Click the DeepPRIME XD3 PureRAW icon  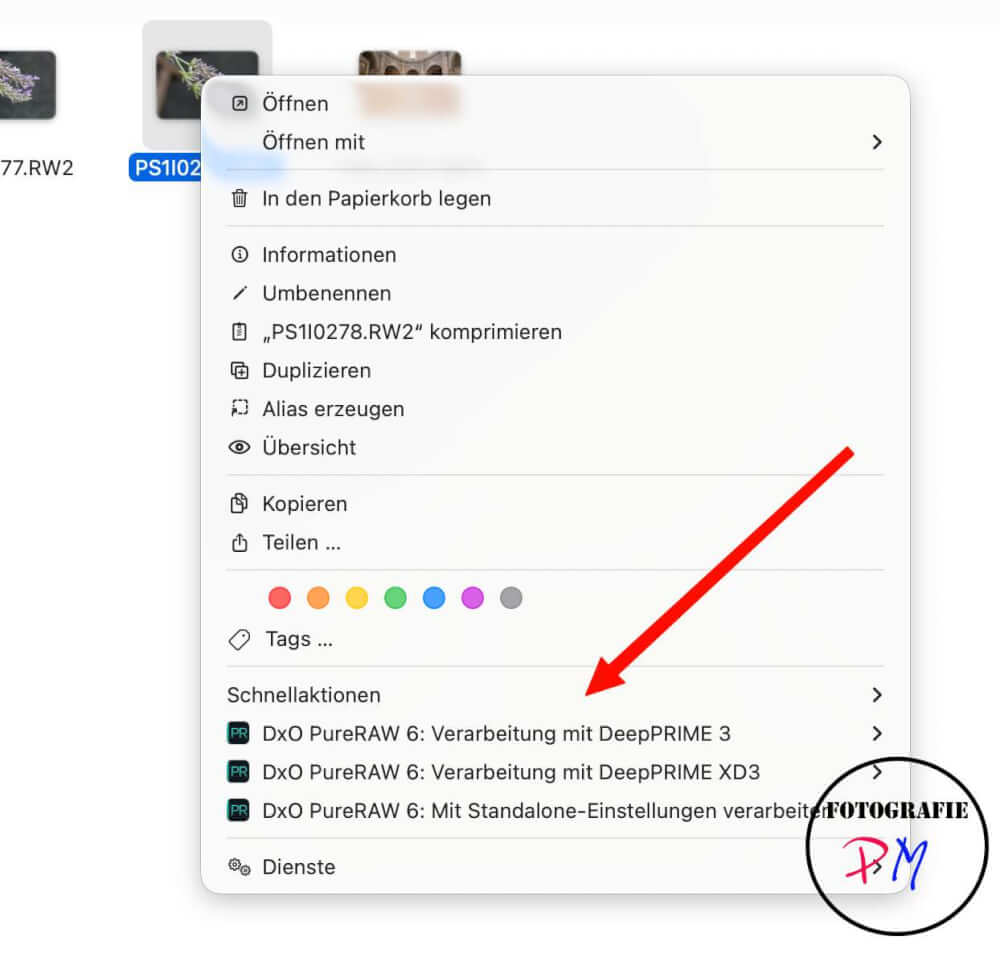tap(239, 772)
